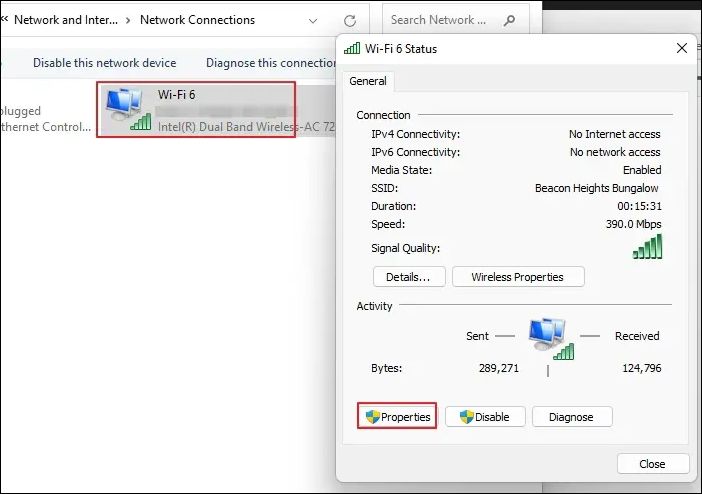702x494 pixels.
Task: Click the Wi-Fi 6 Status title bar icon
Action: click(x=352, y=48)
